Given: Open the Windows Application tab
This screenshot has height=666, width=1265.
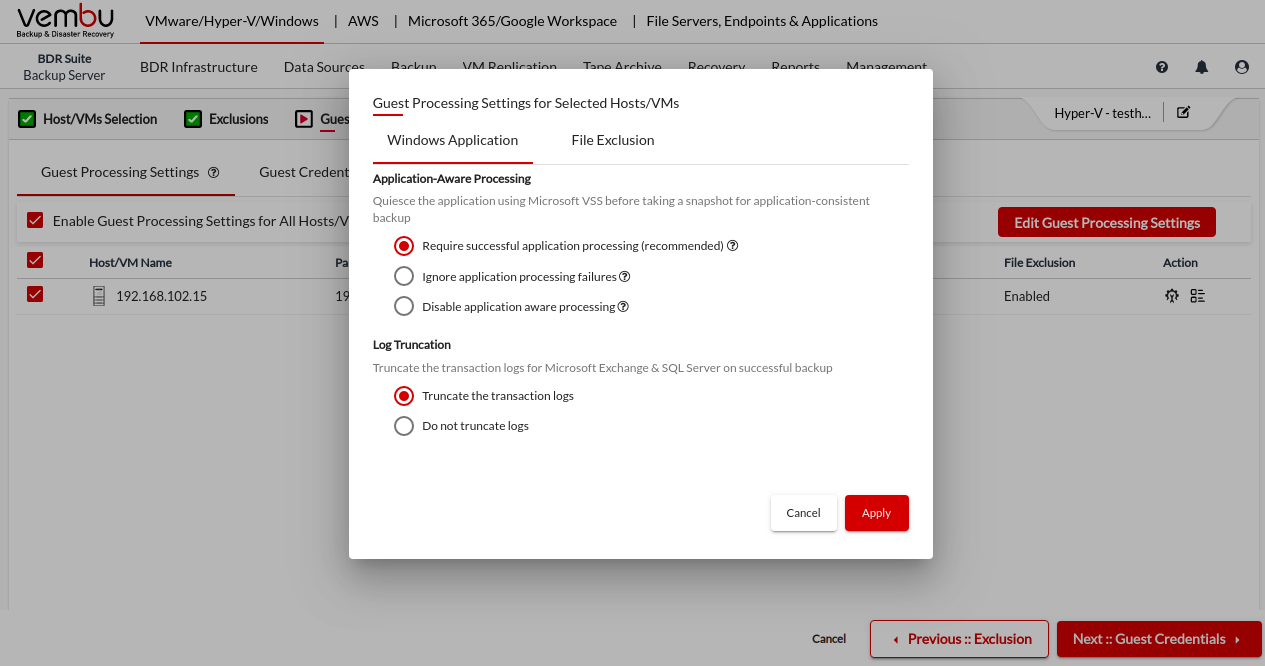Looking at the screenshot, I should coord(453,140).
